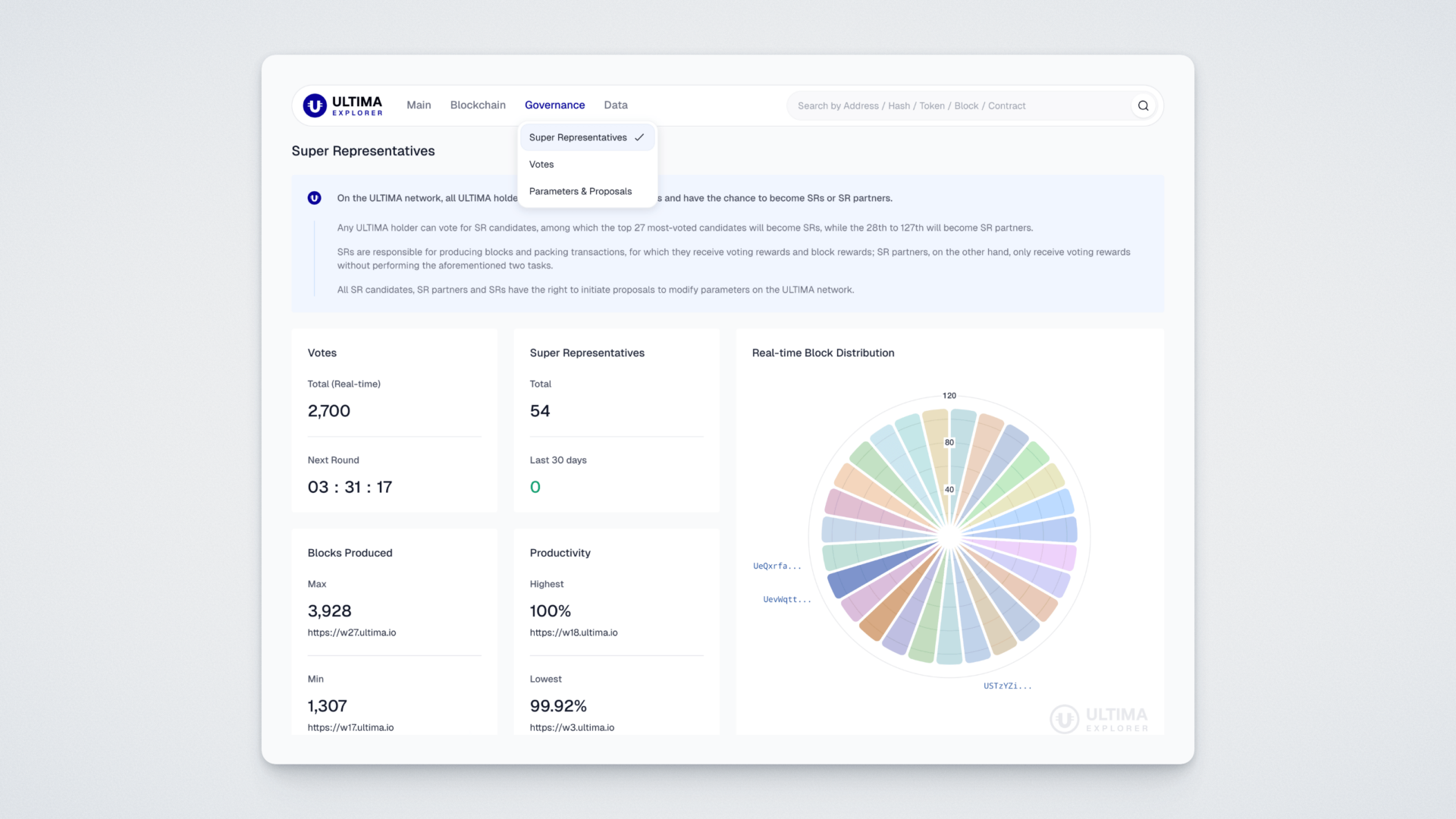Open the Blockchain menu
The image size is (1456, 819).
(x=478, y=105)
